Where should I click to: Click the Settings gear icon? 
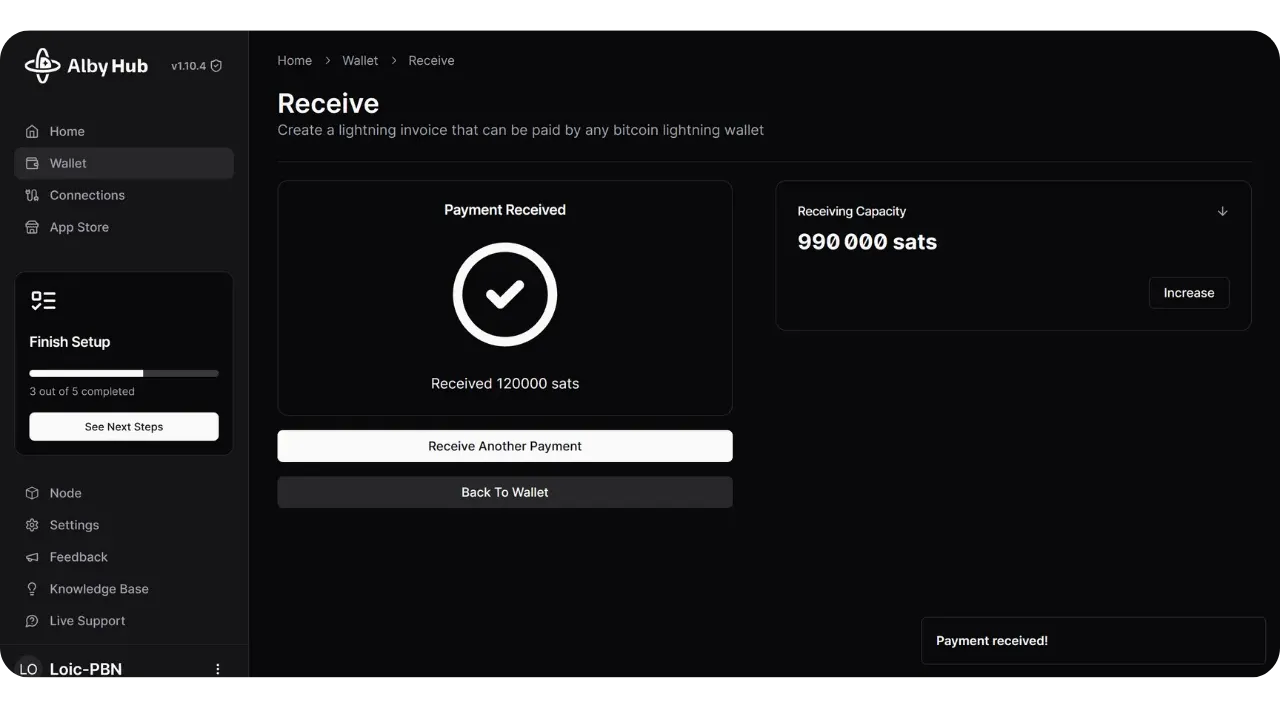(x=32, y=526)
